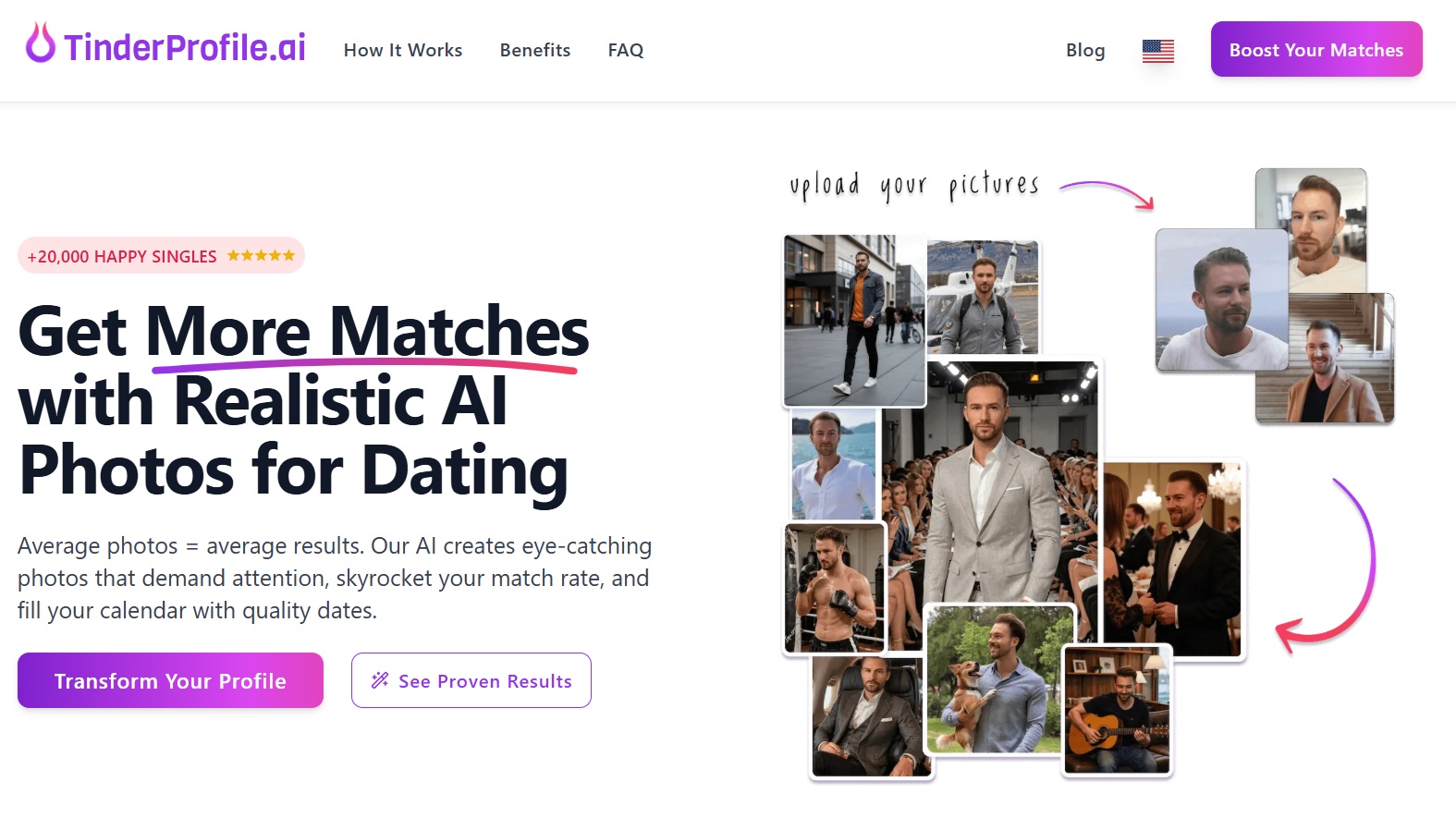Select the tuxedo man chandelier photo
The height and width of the screenshot is (818, 1456).
1174,559
